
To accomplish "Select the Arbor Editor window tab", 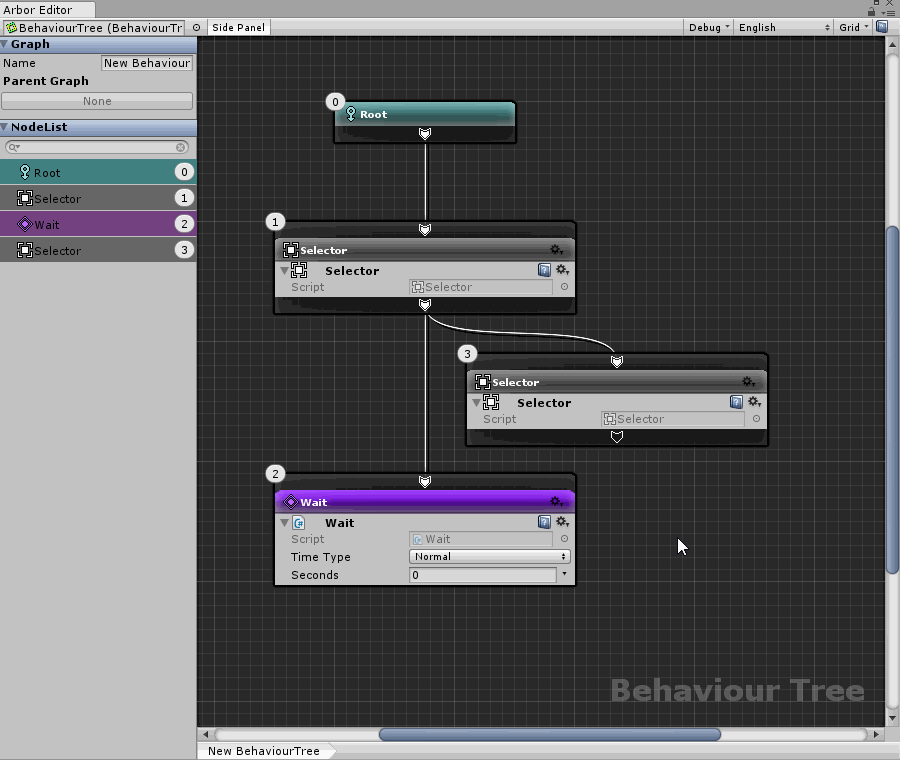I will tap(38, 9).
